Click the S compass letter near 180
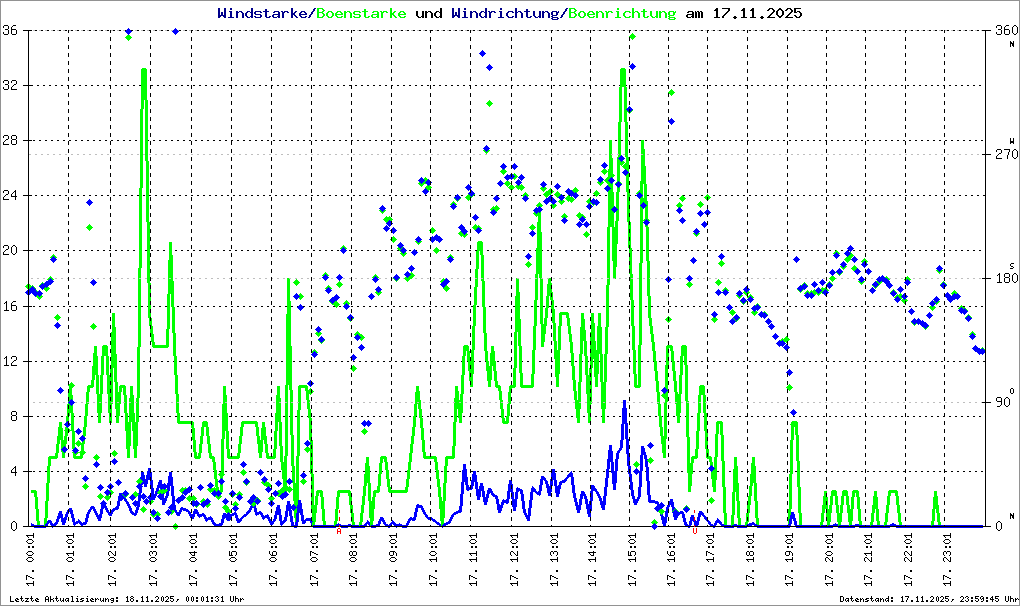The image size is (1020, 606). pos(1012,265)
